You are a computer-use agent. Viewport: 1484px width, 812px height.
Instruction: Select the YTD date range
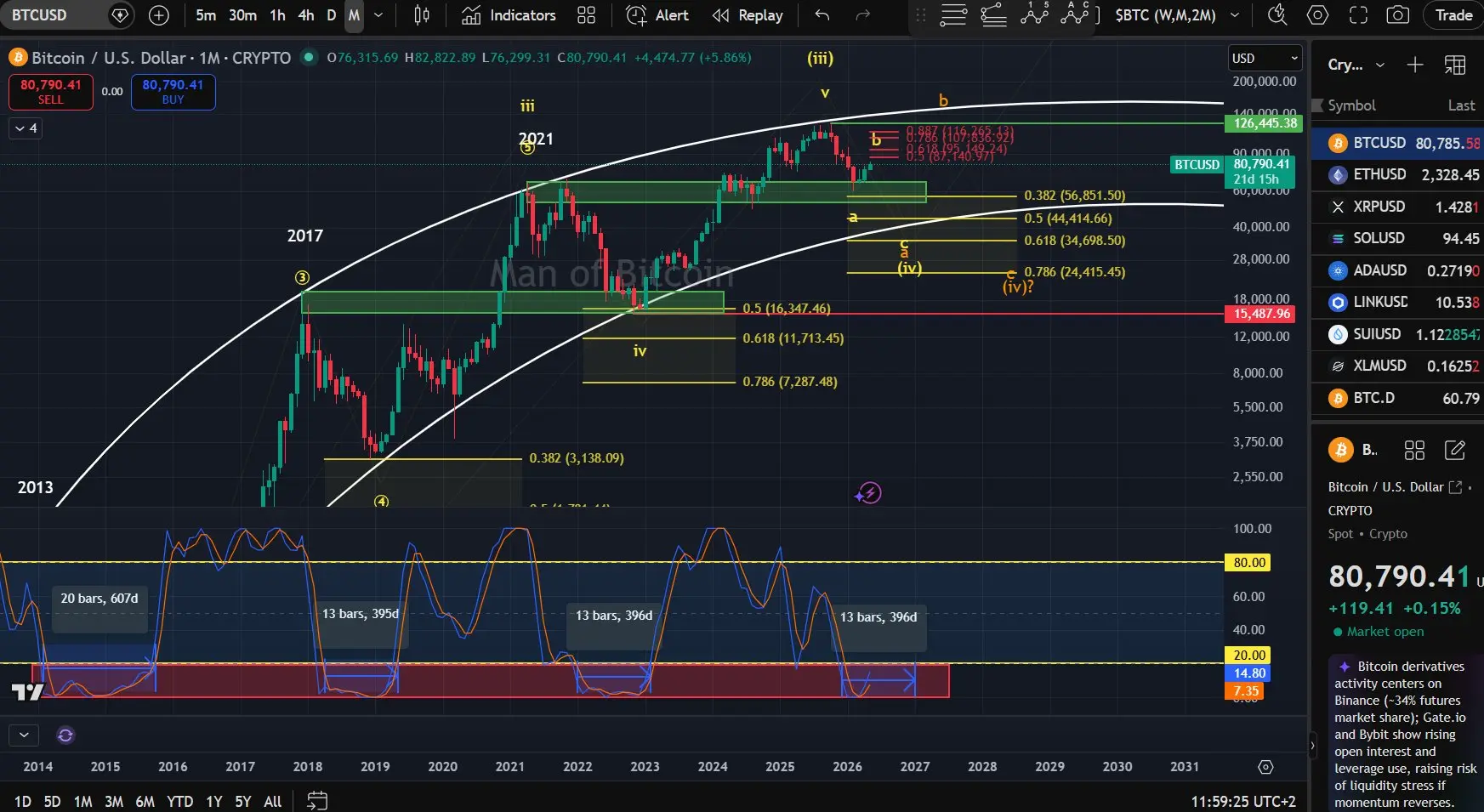coord(179,801)
